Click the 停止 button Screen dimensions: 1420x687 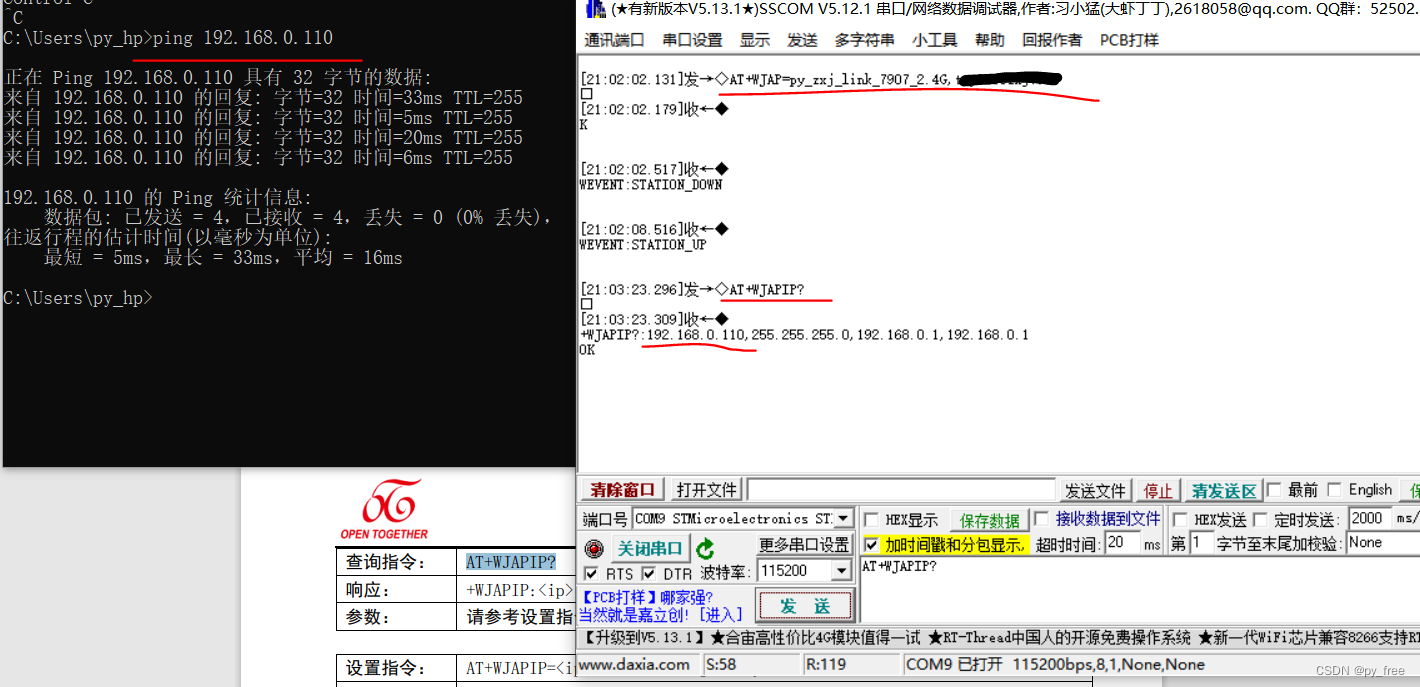click(x=1158, y=491)
